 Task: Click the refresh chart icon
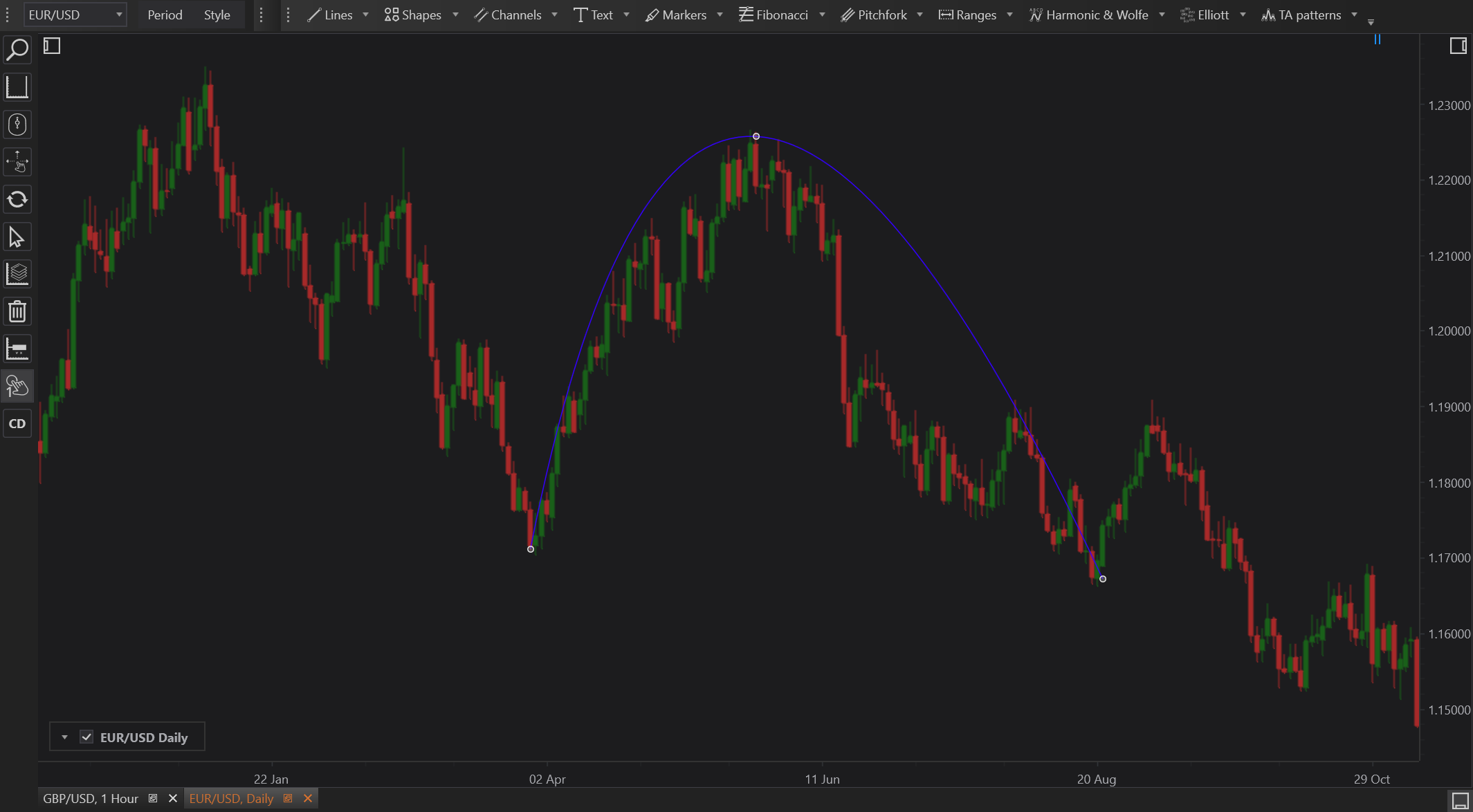[x=17, y=200]
